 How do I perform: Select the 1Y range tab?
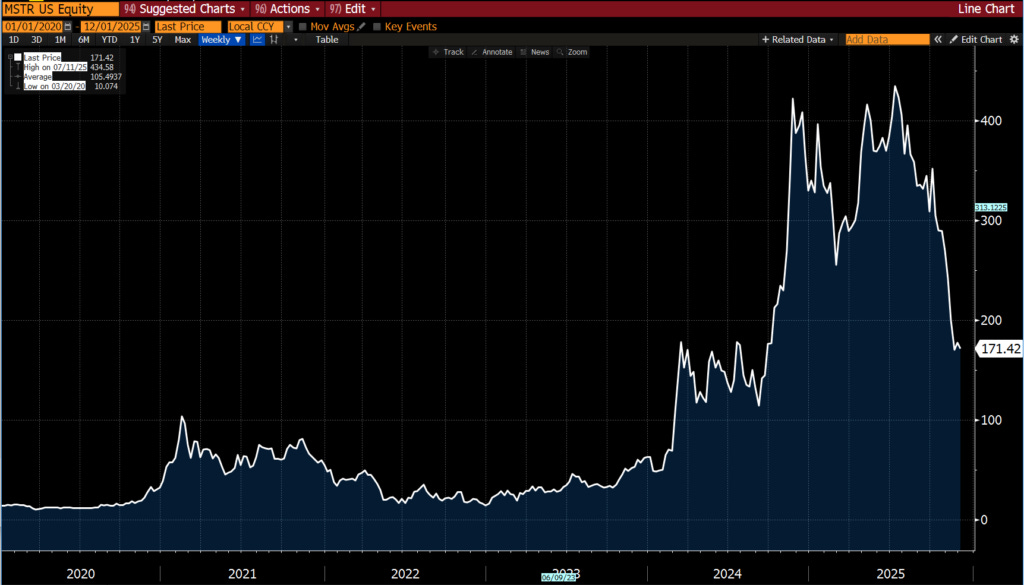pyautogui.click(x=135, y=39)
